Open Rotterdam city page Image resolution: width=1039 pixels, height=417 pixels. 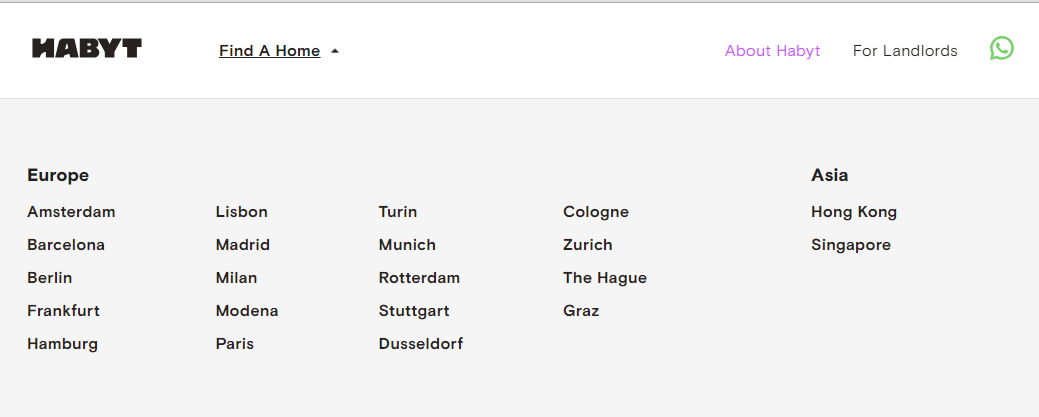coord(419,278)
